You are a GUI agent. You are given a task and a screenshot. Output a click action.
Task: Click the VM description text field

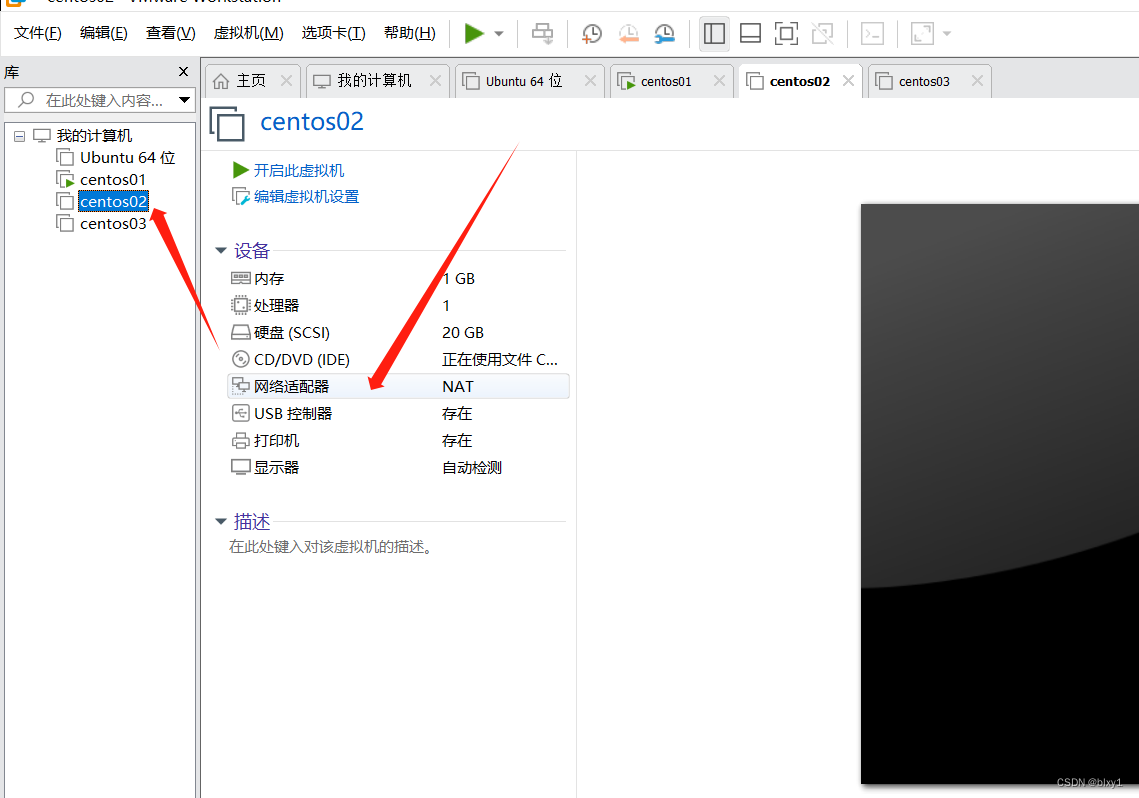click(x=331, y=547)
